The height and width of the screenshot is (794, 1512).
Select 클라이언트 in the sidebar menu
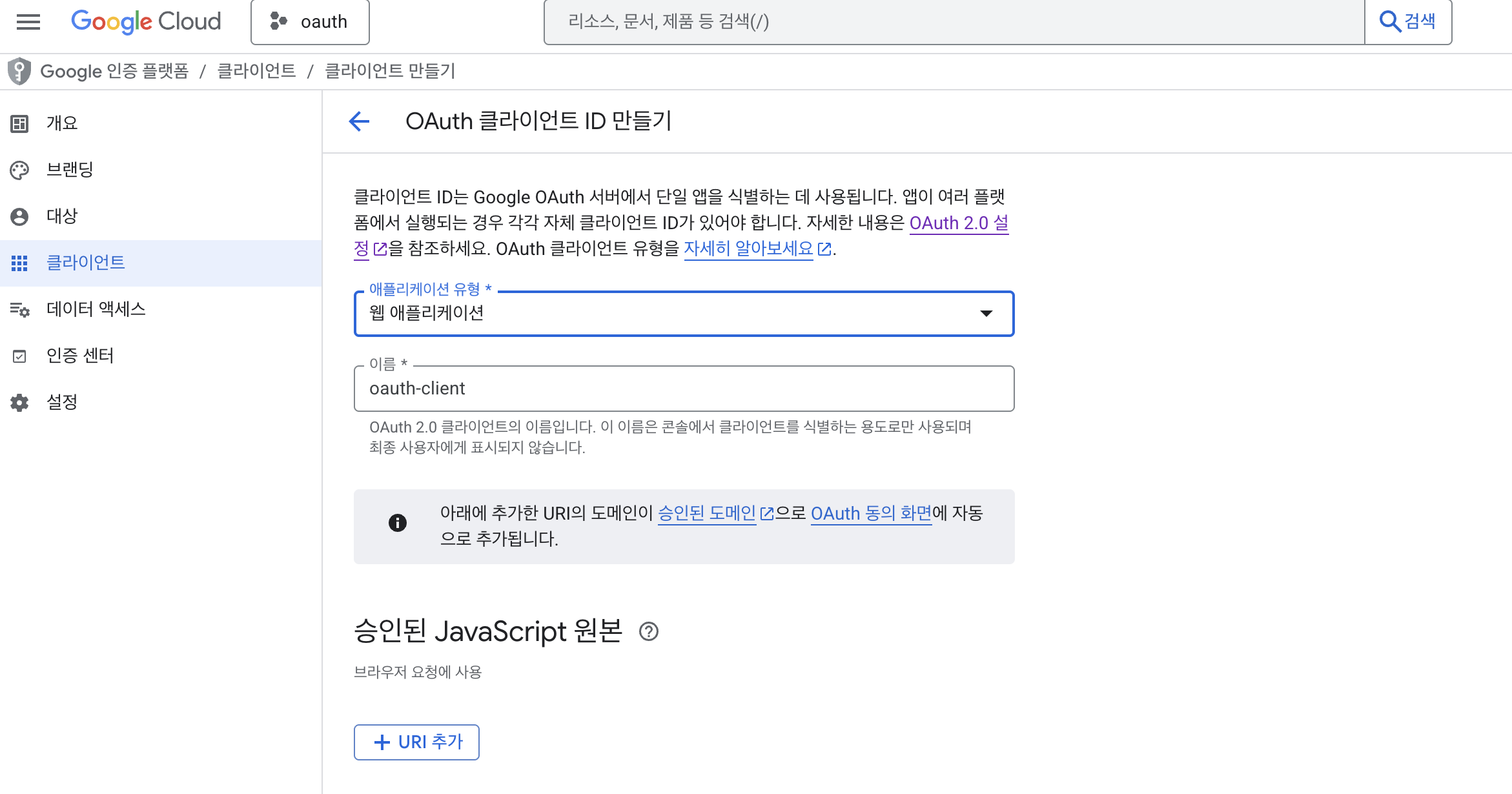tap(86, 263)
